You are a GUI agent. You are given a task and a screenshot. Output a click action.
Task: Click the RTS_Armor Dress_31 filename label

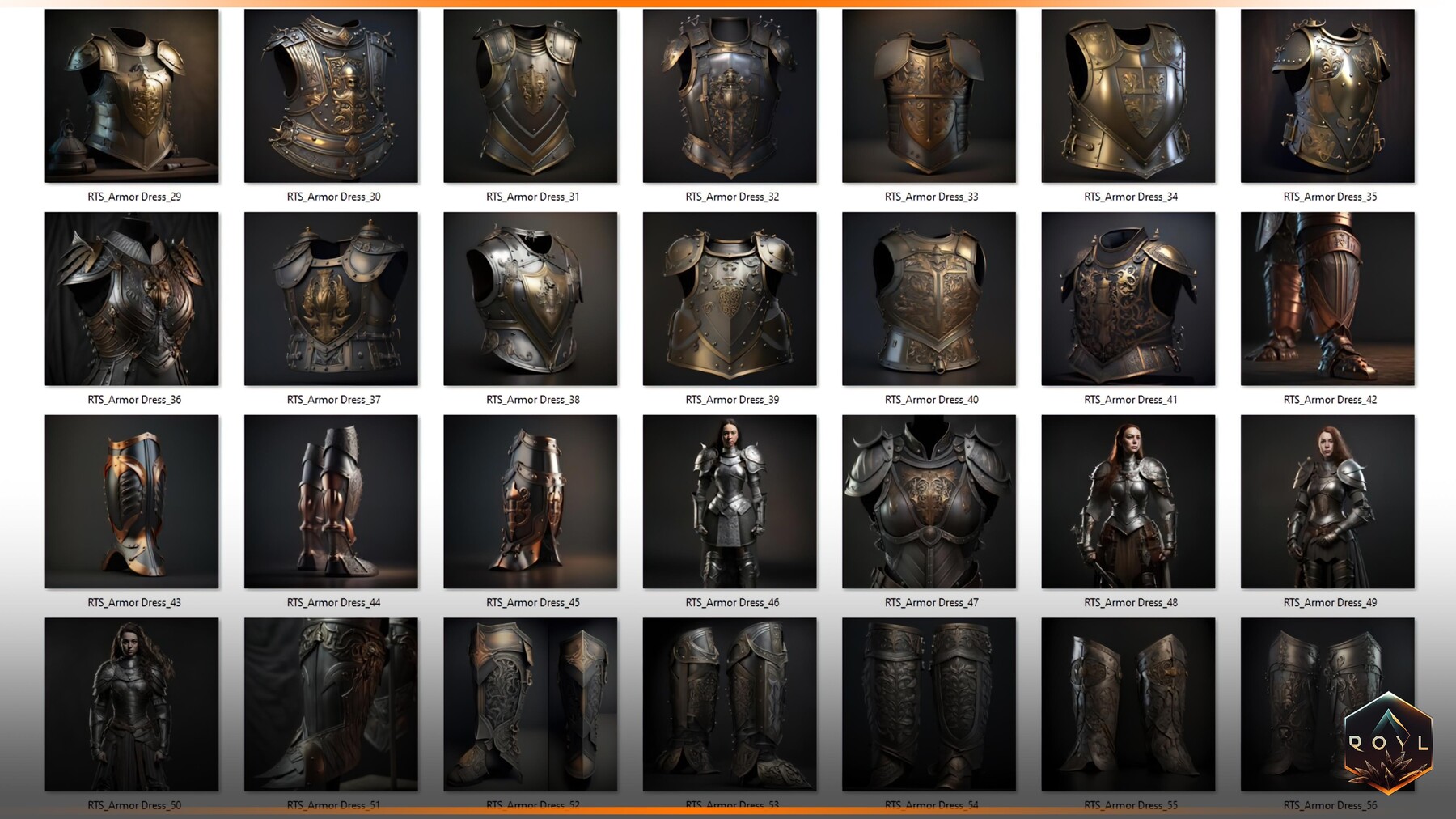tap(532, 197)
